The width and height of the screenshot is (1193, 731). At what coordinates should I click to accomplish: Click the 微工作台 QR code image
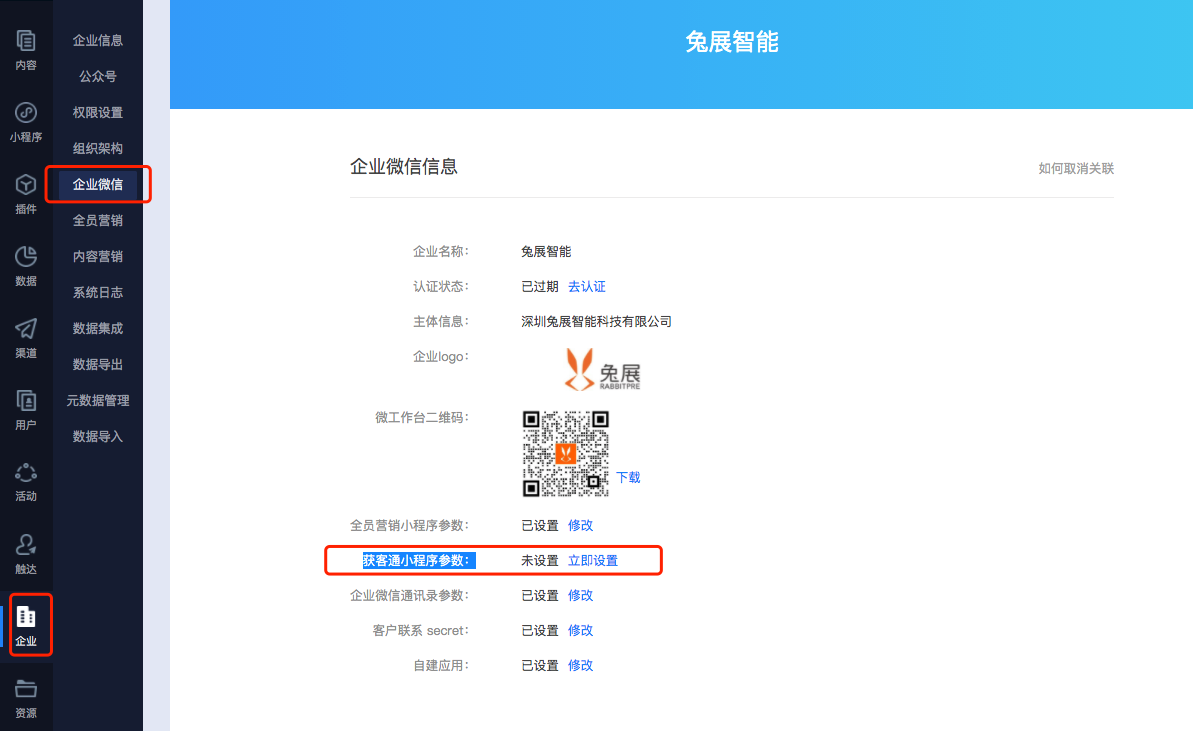pyautogui.click(x=565, y=453)
